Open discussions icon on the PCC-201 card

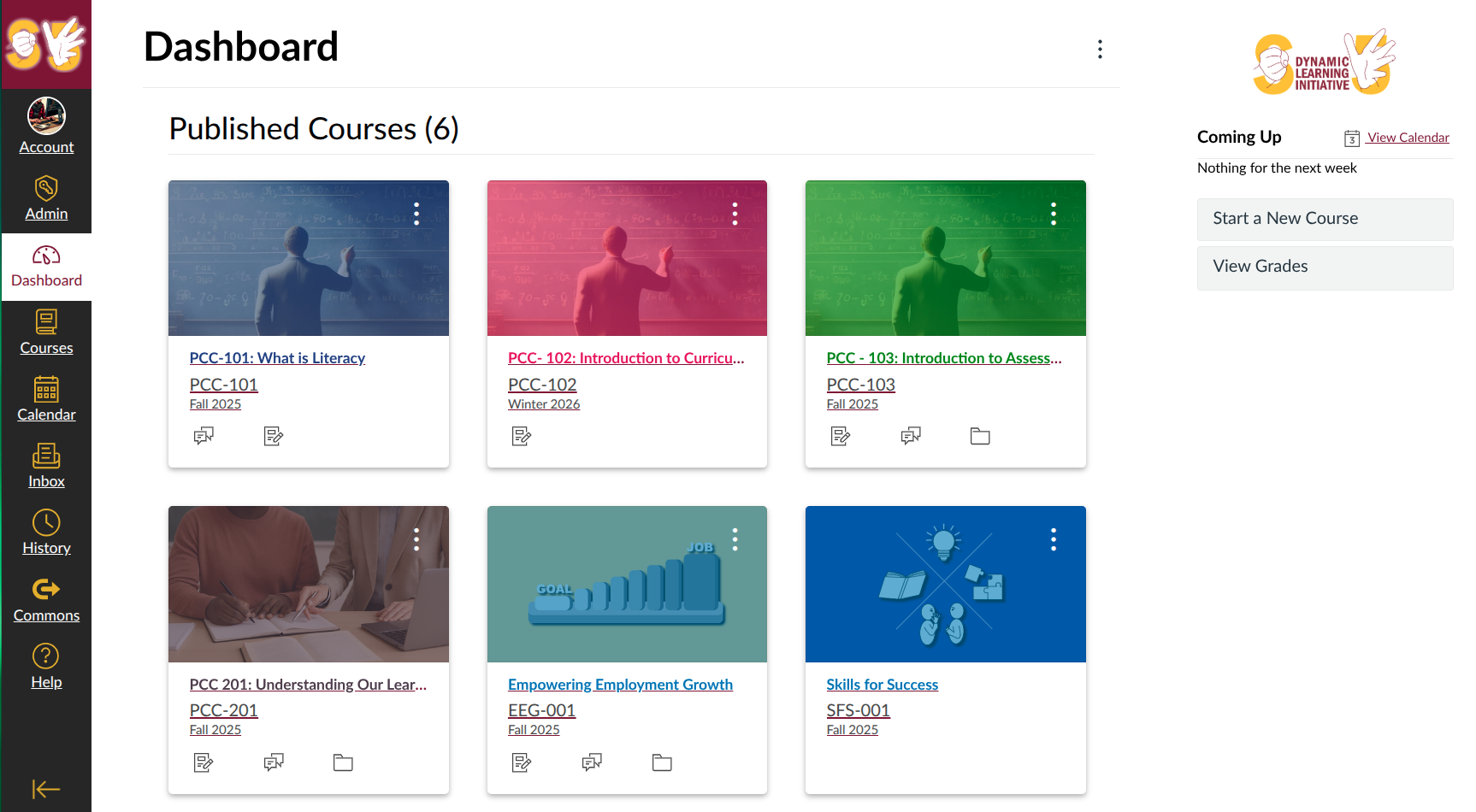point(274,762)
